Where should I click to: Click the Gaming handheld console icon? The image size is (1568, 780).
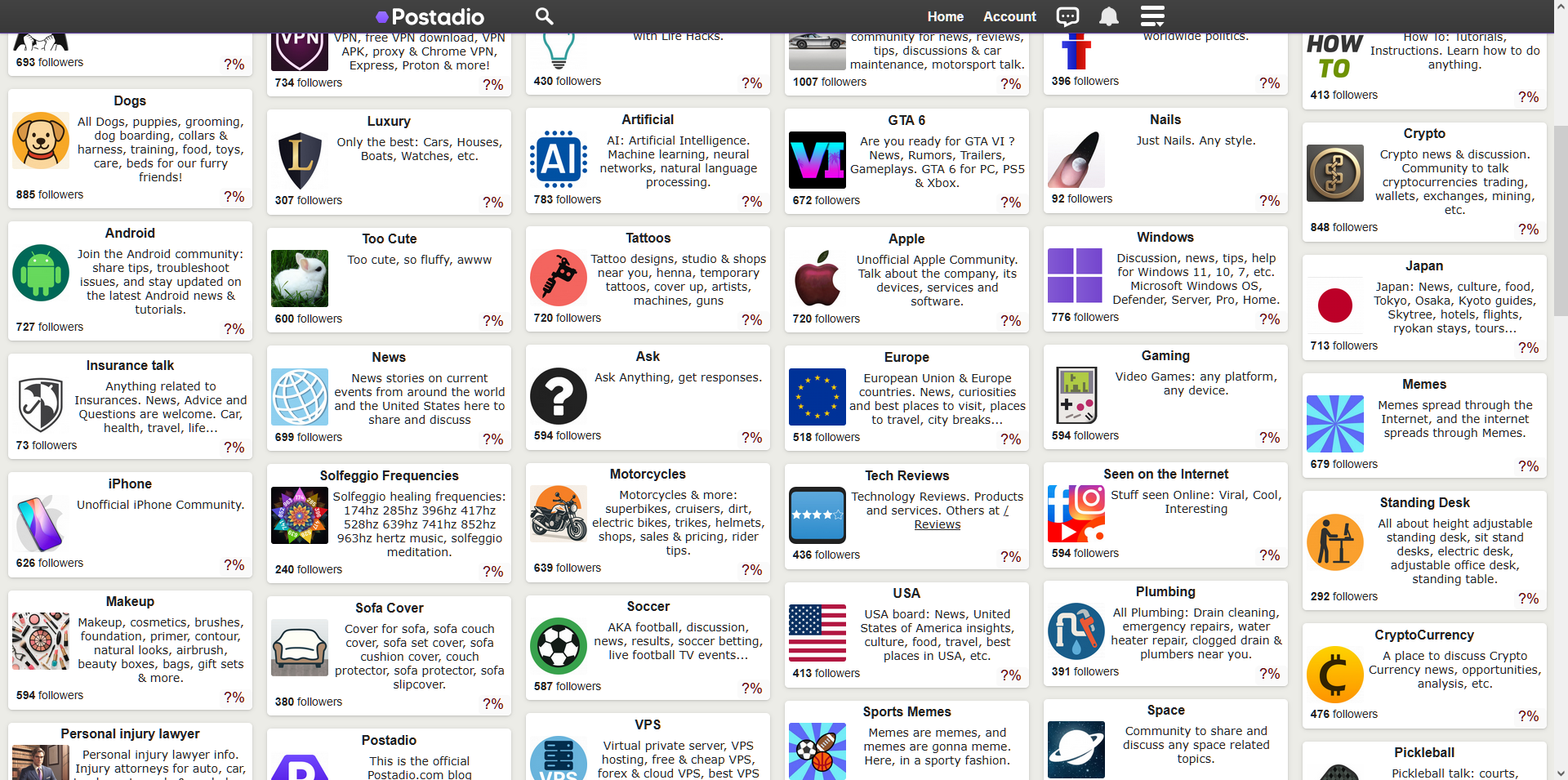click(1076, 395)
